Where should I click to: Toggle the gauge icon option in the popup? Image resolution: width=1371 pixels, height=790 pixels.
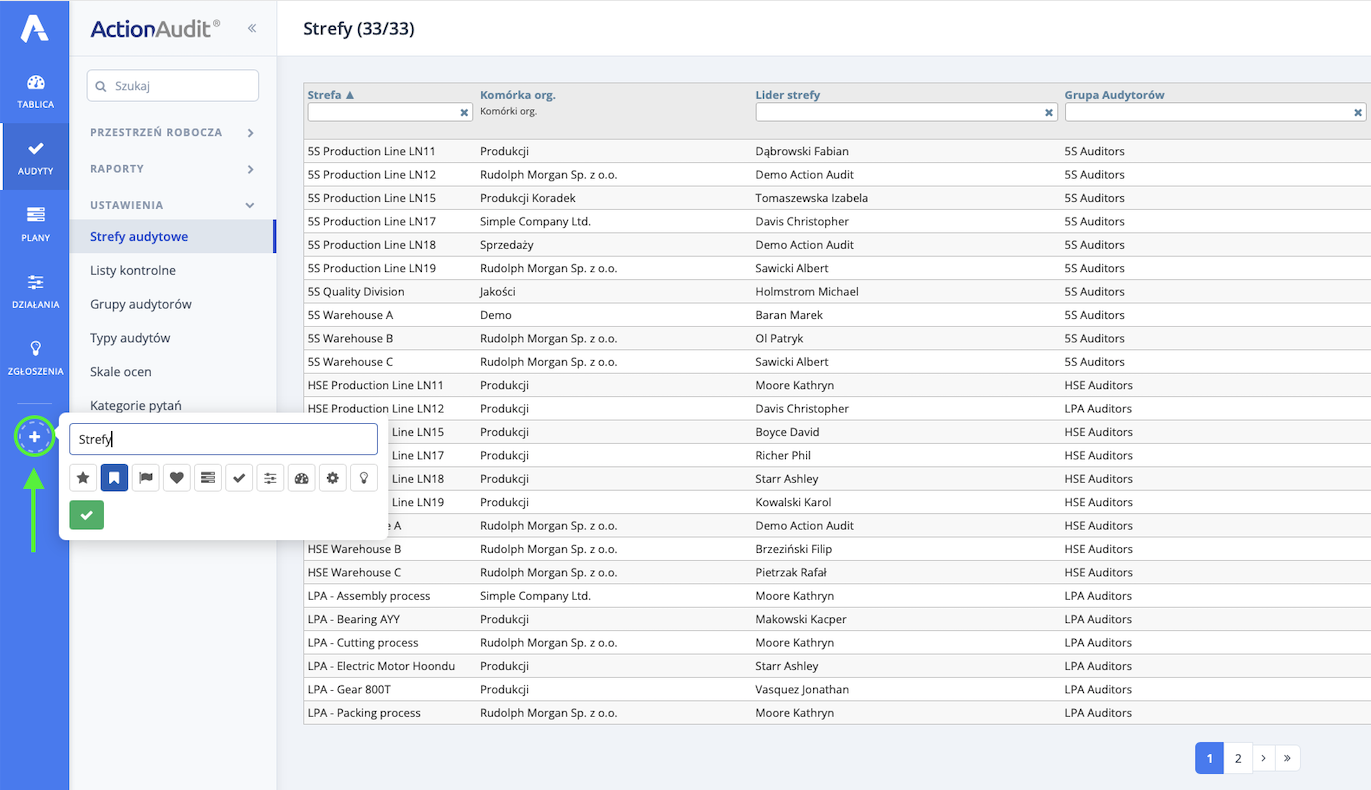302,478
